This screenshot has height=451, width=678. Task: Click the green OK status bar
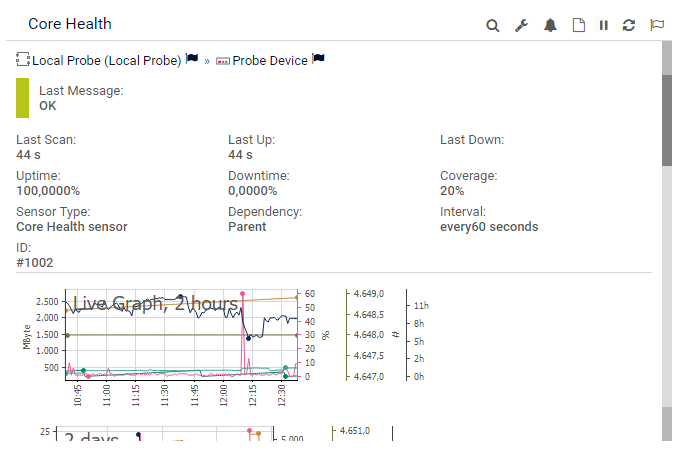click(x=22, y=98)
